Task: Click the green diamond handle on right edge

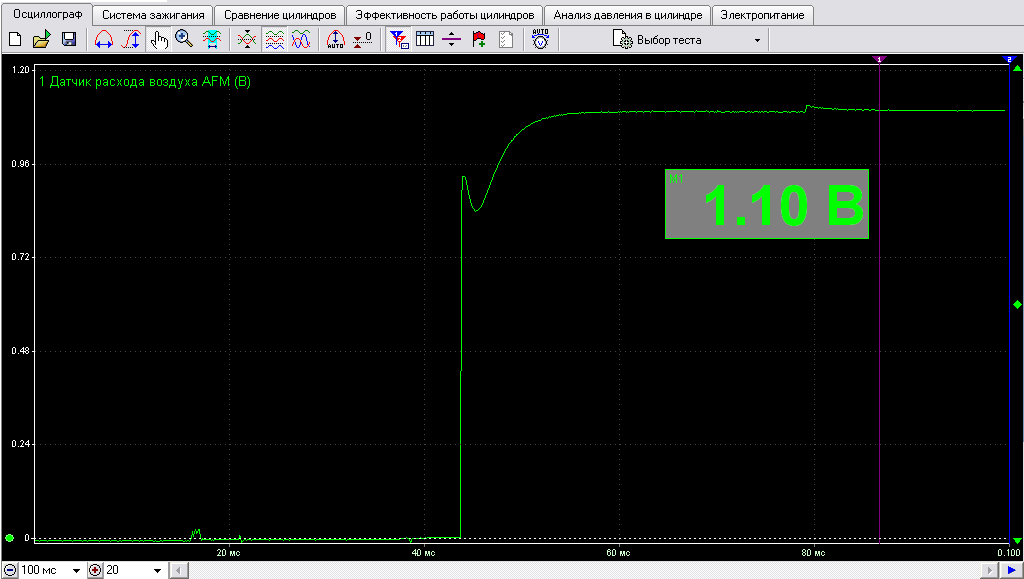Action: tap(1017, 305)
